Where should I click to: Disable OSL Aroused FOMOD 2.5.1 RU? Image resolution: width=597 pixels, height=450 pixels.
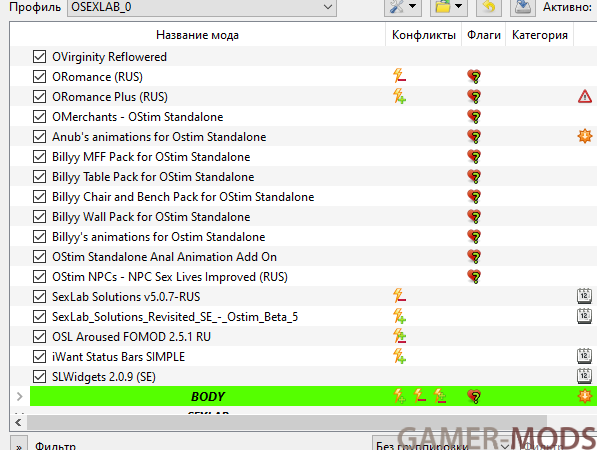[40, 337]
